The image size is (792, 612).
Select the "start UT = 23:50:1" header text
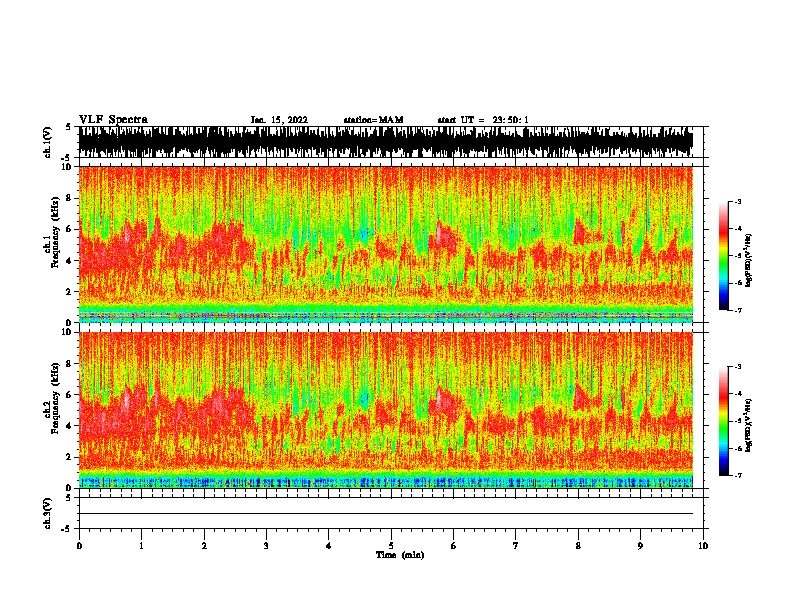(483, 120)
